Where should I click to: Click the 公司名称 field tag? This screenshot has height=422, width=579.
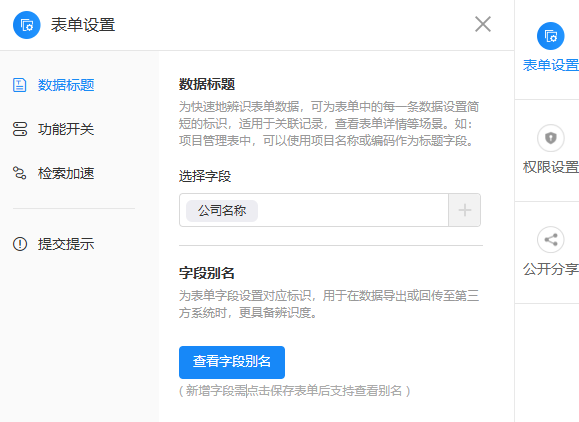[222, 211]
